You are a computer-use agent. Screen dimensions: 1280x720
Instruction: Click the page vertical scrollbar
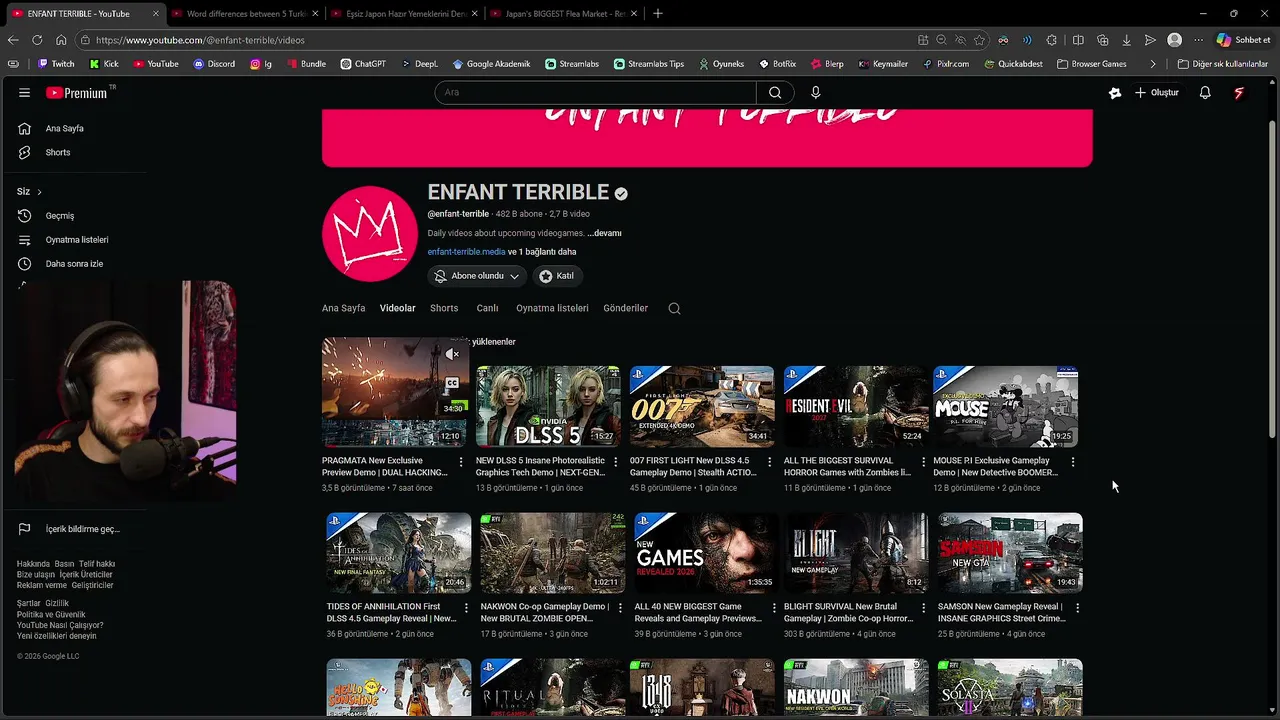(x=1272, y=280)
